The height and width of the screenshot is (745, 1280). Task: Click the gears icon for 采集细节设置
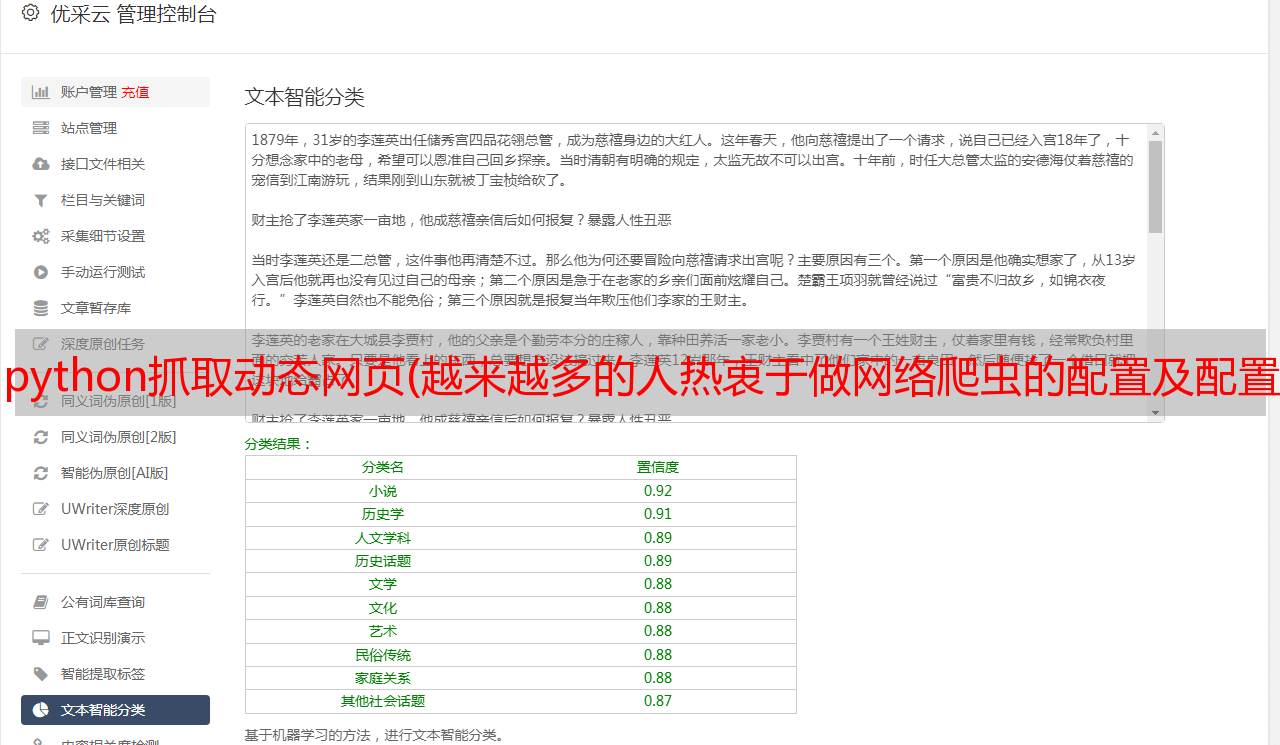tap(41, 236)
